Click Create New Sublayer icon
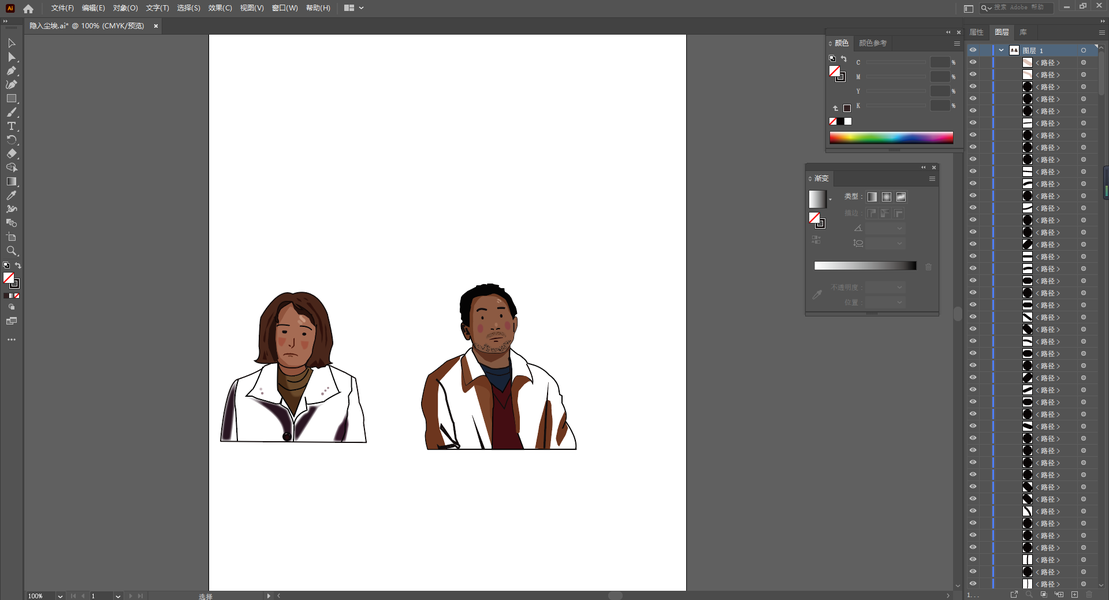 pyautogui.click(x=1058, y=594)
